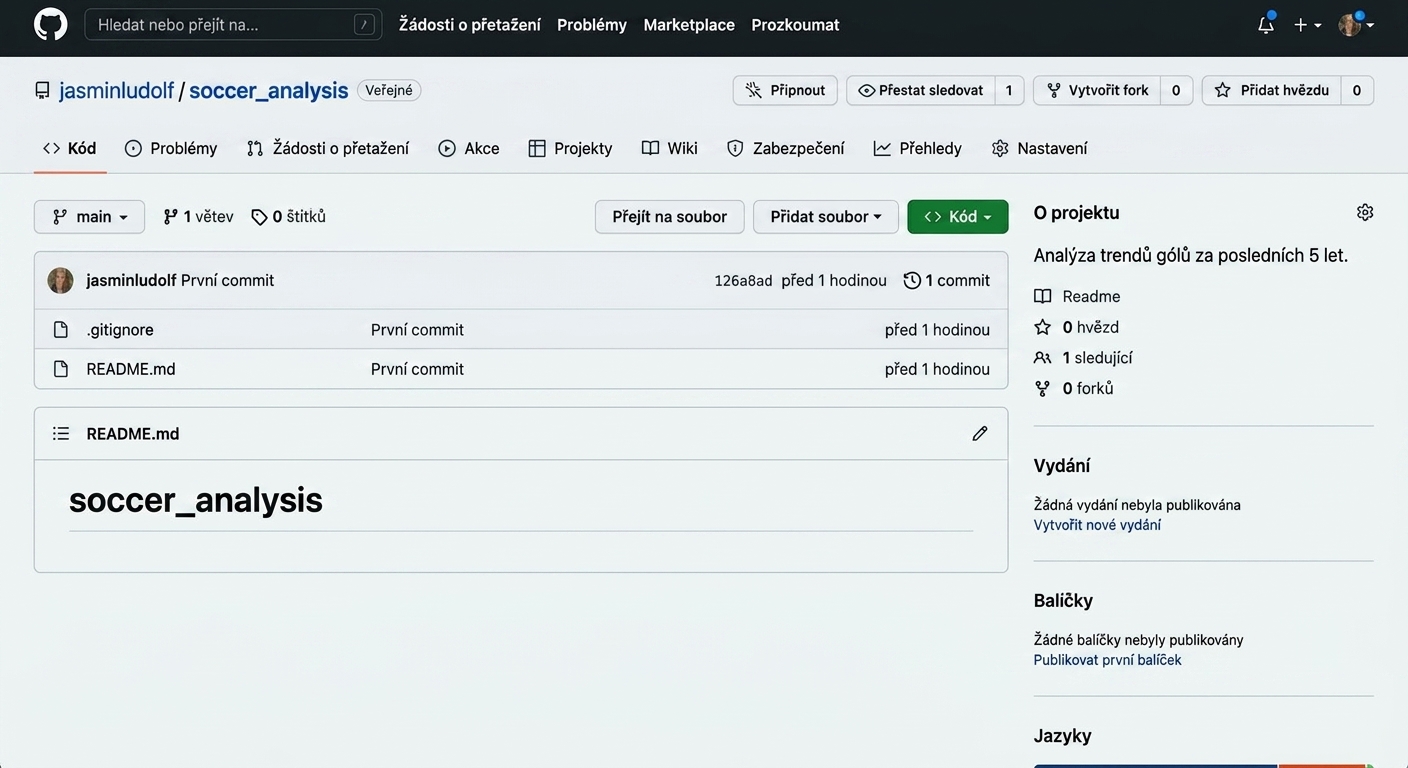This screenshot has width=1408, height=768.
Task: Open jasminludolf author link in commit bar
Action: [131, 281]
